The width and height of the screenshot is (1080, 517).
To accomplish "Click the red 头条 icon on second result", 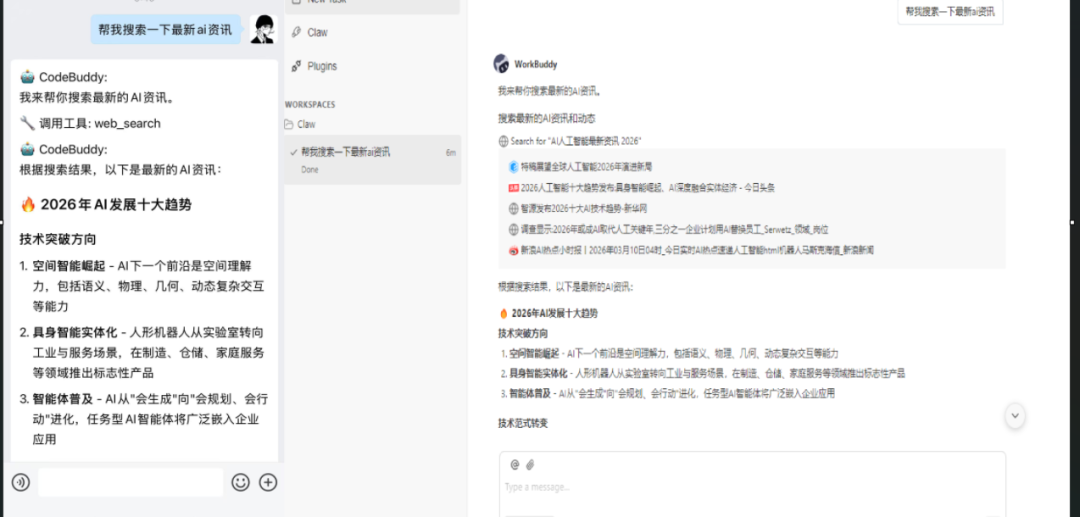I will [513, 187].
